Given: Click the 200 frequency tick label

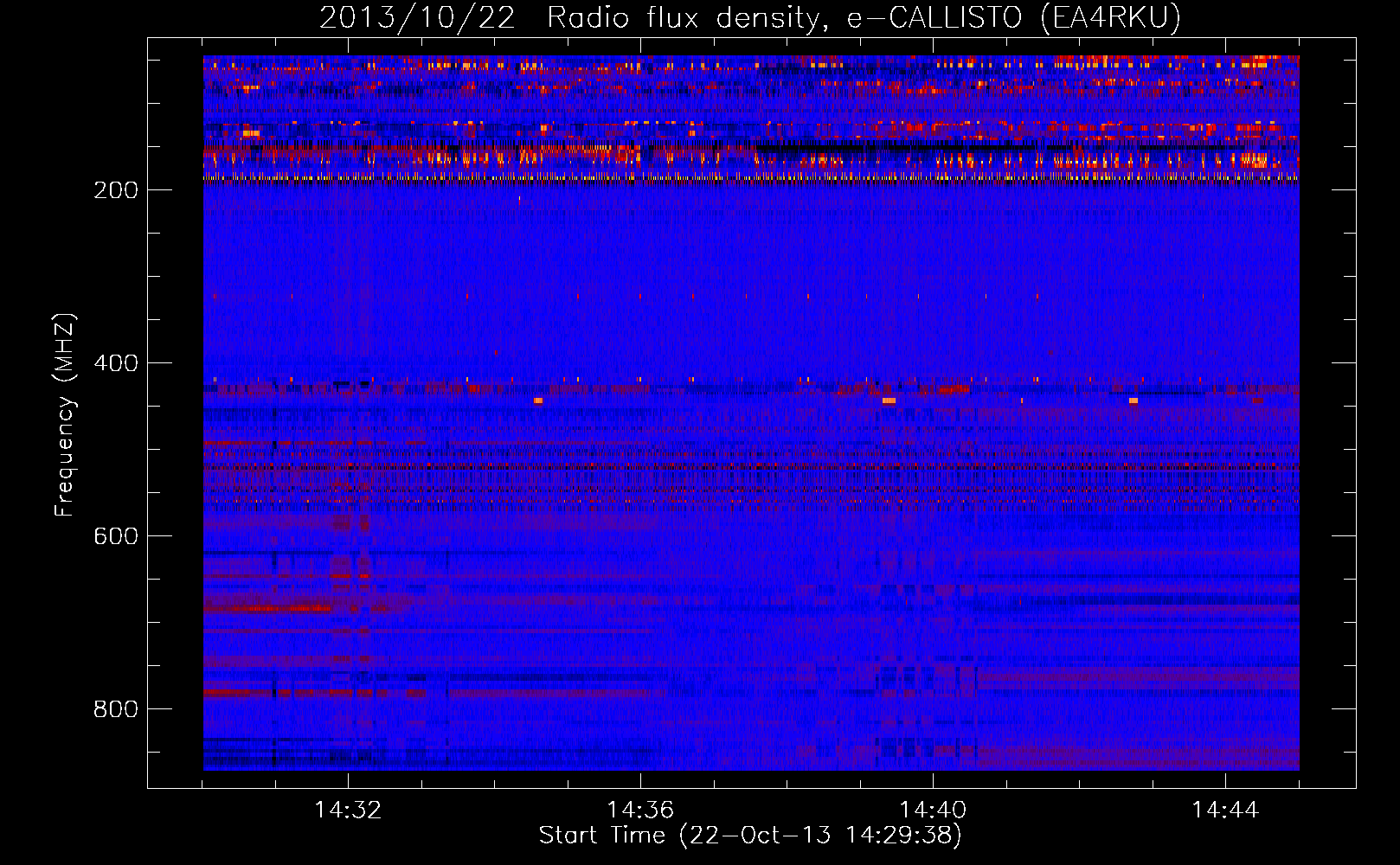Looking at the screenshot, I should (x=116, y=190).
